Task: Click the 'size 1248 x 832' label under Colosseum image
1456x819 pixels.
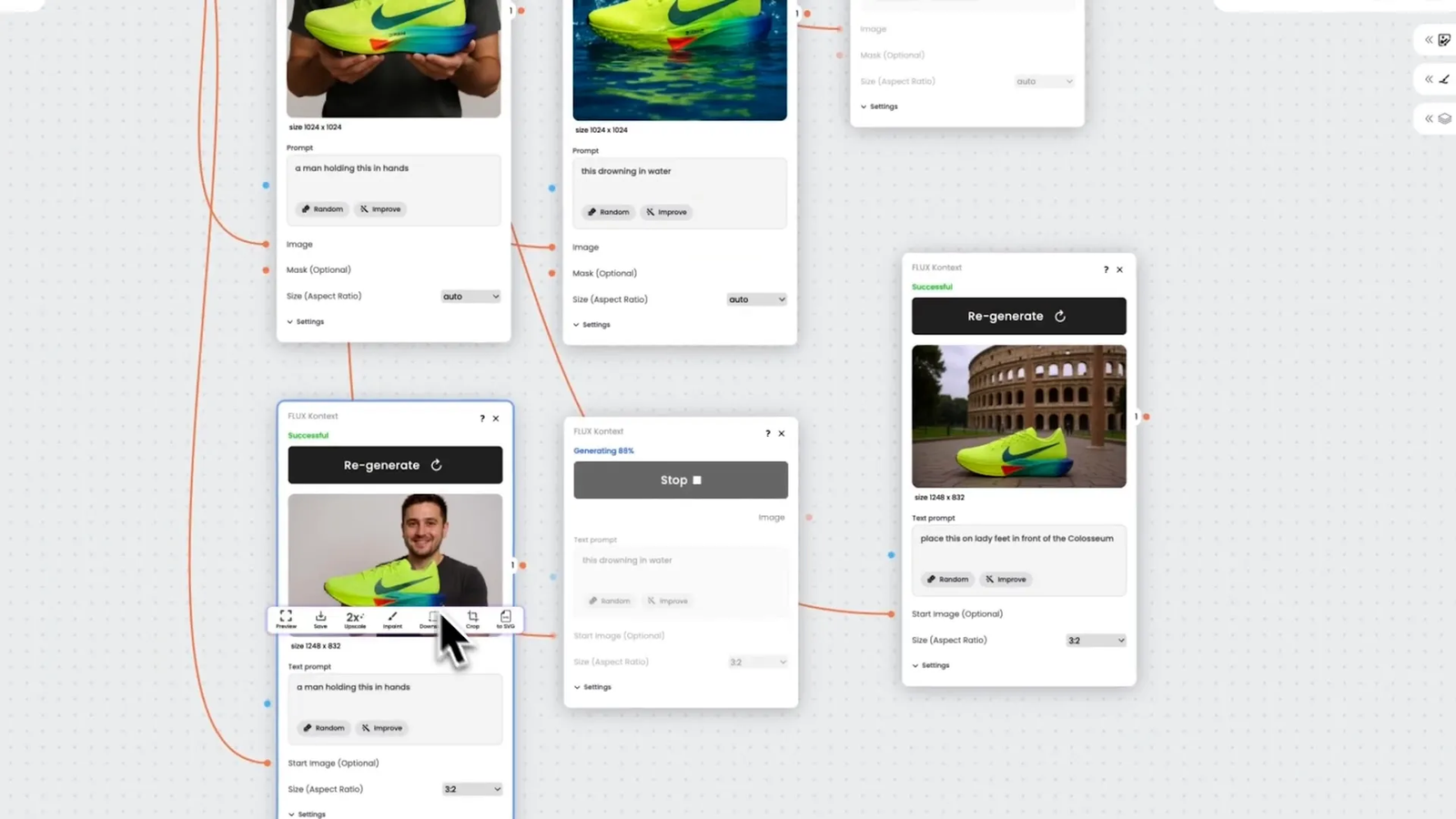Action: click(939, 498)
